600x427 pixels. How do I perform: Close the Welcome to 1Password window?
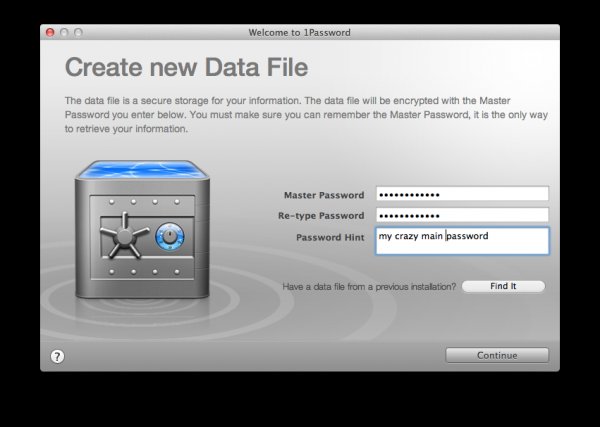(50, 33)
